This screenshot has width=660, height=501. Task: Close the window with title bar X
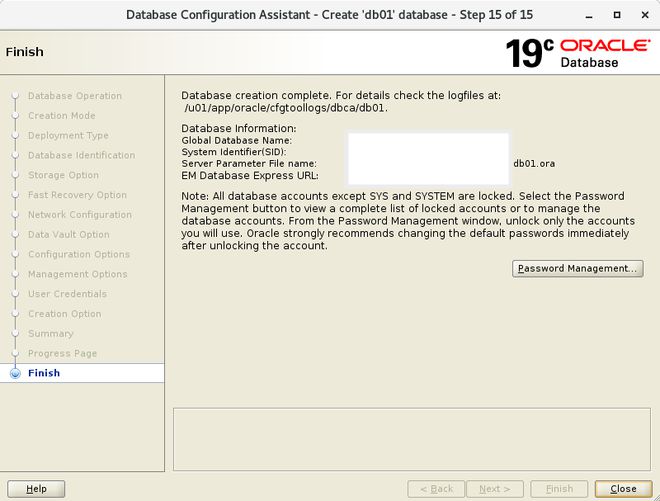[645, 15]
